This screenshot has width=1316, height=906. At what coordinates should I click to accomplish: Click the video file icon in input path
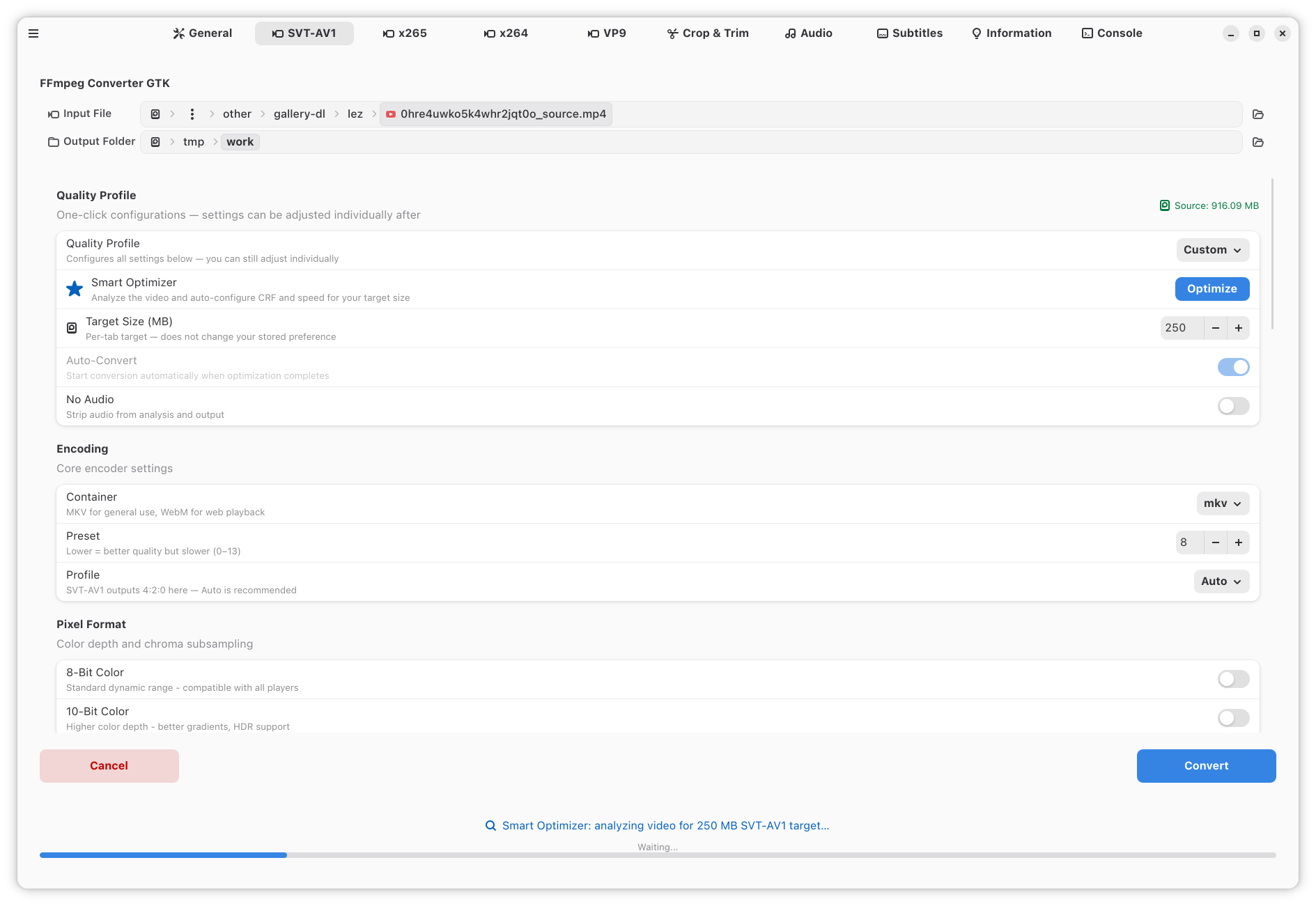click(391, 114)
